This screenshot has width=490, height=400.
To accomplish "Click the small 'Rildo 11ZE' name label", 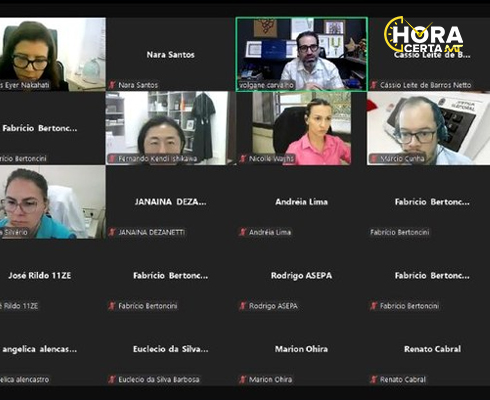I will point(21,306).
